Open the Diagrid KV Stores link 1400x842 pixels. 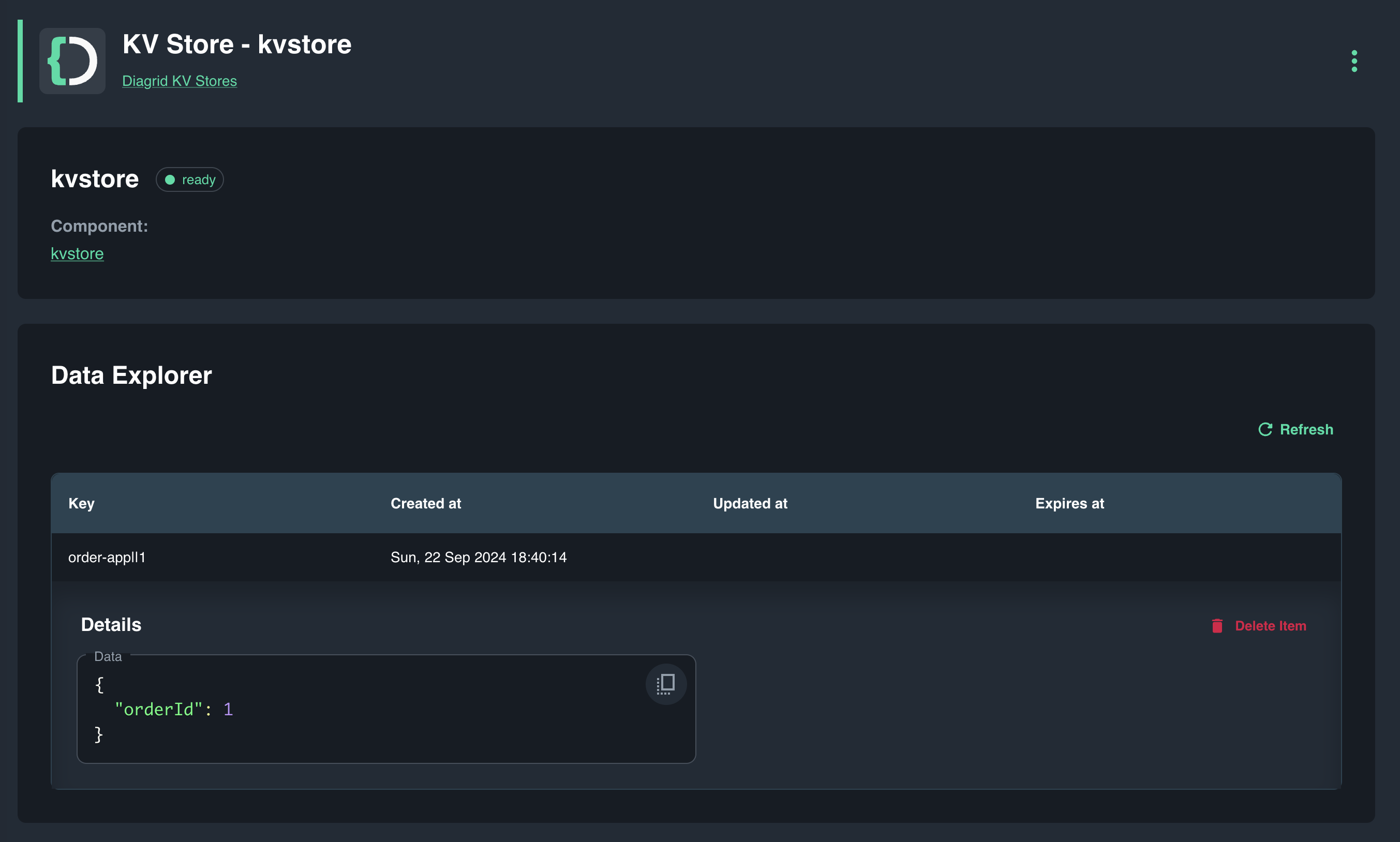180,81
